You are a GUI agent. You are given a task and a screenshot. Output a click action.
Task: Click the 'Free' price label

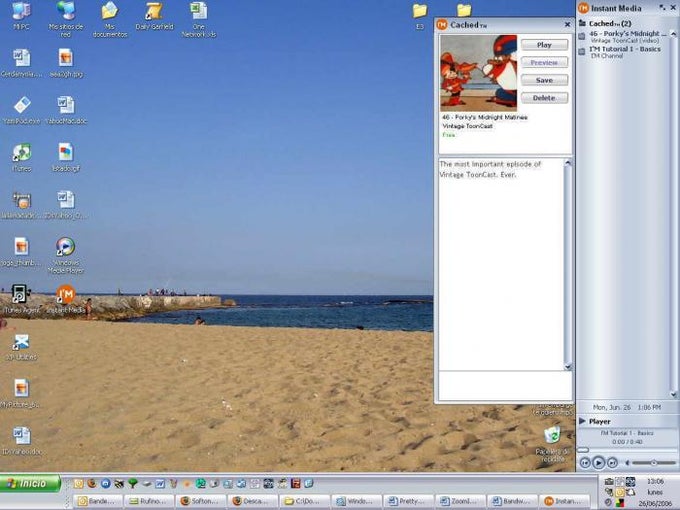pos(448,135)
